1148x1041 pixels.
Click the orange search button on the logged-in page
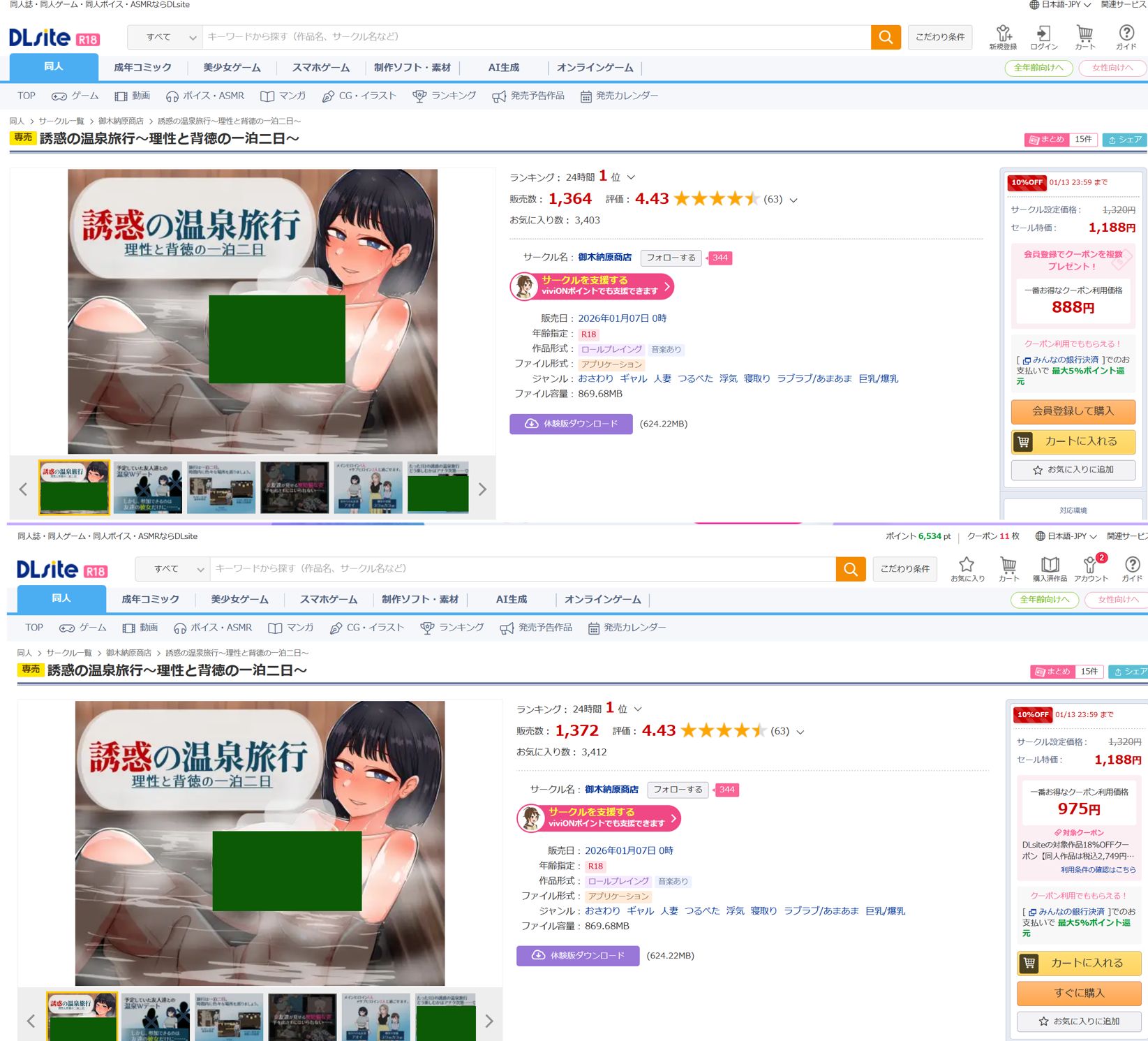851,569
